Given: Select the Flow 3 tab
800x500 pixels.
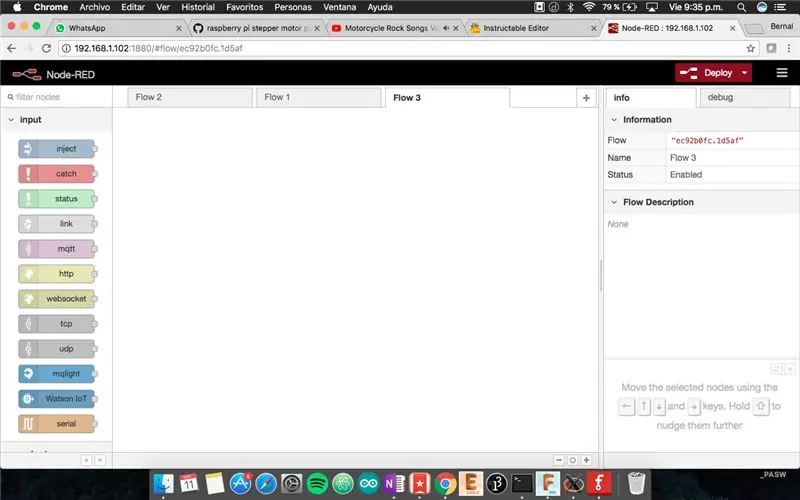Looking at the screenshot, I should point(447,97).
